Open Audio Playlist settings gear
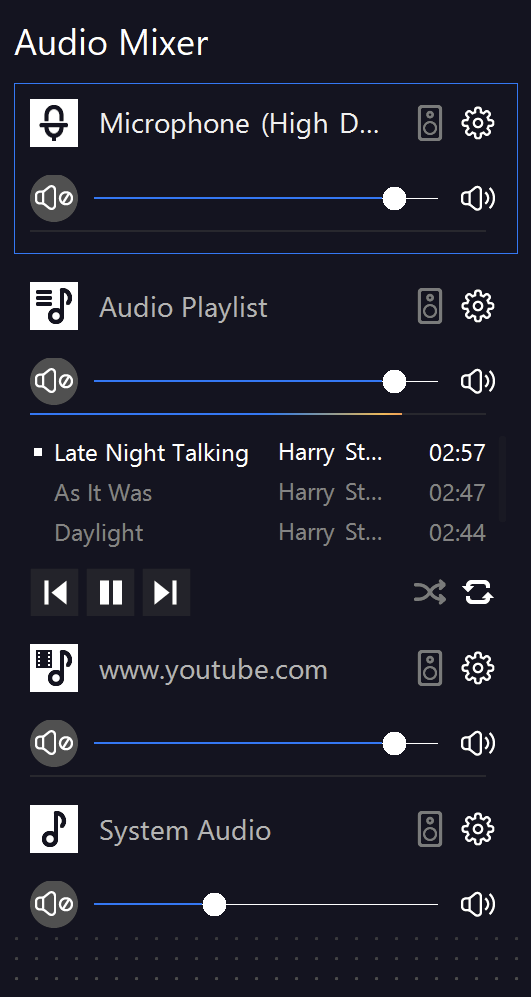 [x=478, y=306]
